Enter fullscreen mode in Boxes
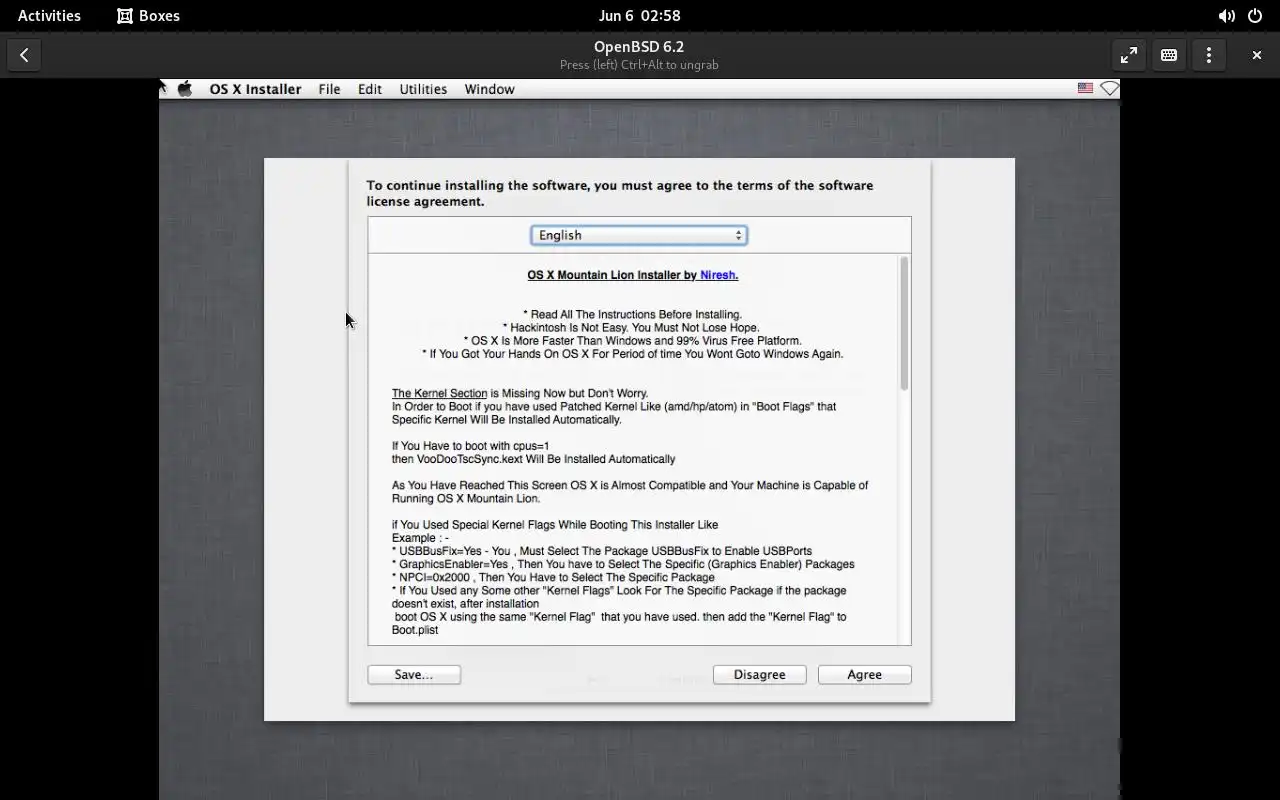The image size is (1280, 800). tap(1129, 55)
